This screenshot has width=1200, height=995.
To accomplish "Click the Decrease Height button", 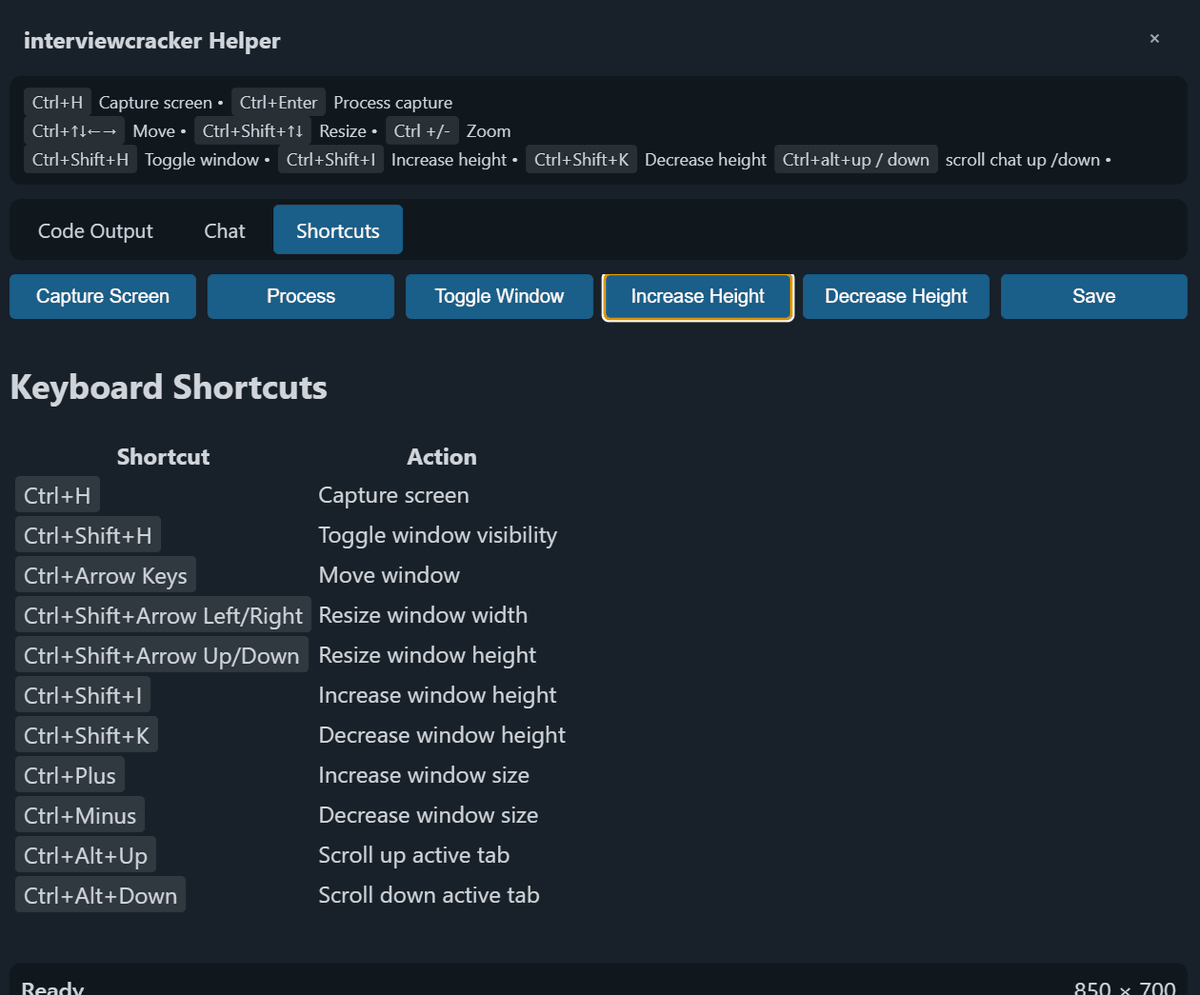I will tap(896, 297).
